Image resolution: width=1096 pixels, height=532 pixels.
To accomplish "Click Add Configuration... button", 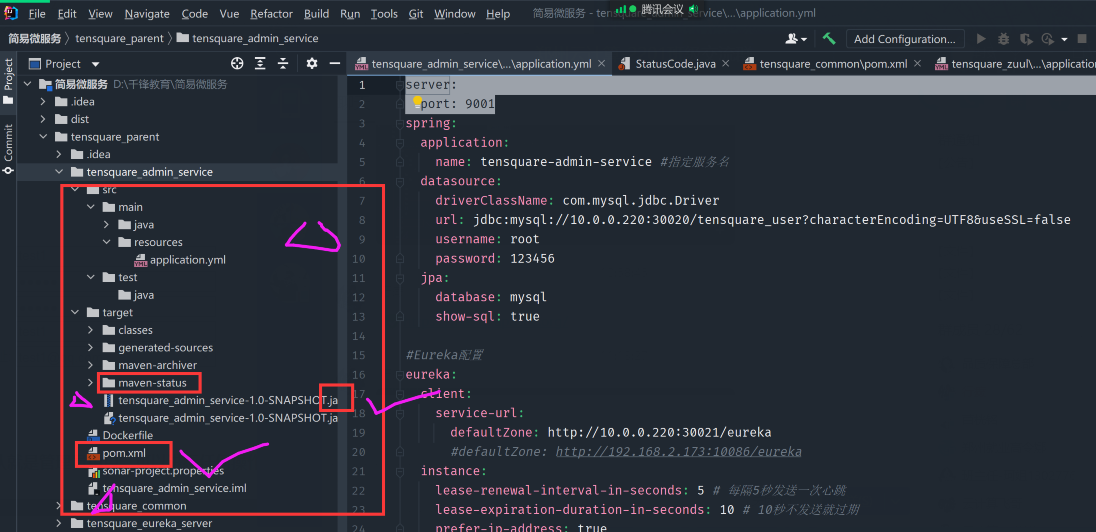I will coord(904,39).
